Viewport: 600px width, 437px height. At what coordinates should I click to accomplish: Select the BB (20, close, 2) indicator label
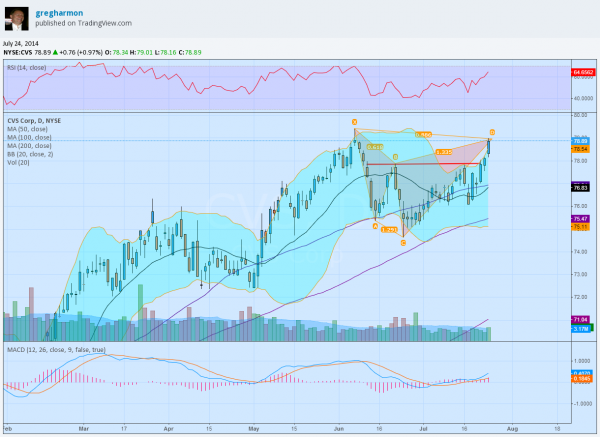click(x=30, y=154)
